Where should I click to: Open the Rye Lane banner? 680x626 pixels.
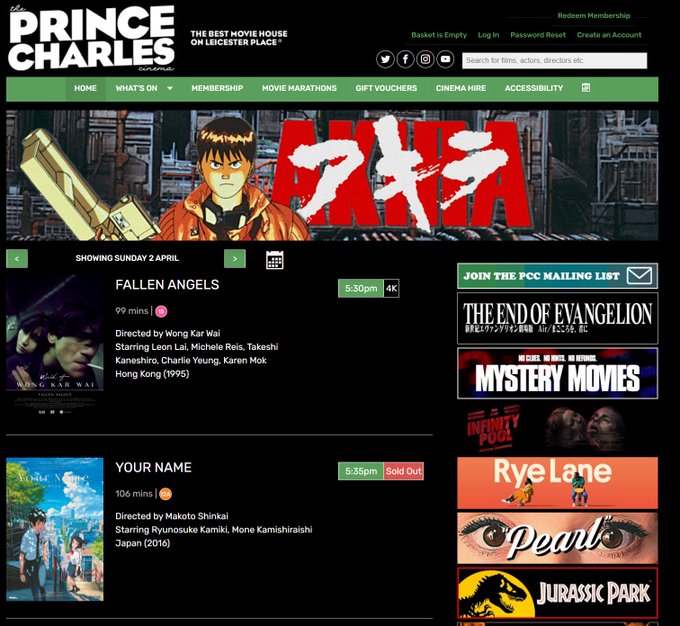coord(557,483)
